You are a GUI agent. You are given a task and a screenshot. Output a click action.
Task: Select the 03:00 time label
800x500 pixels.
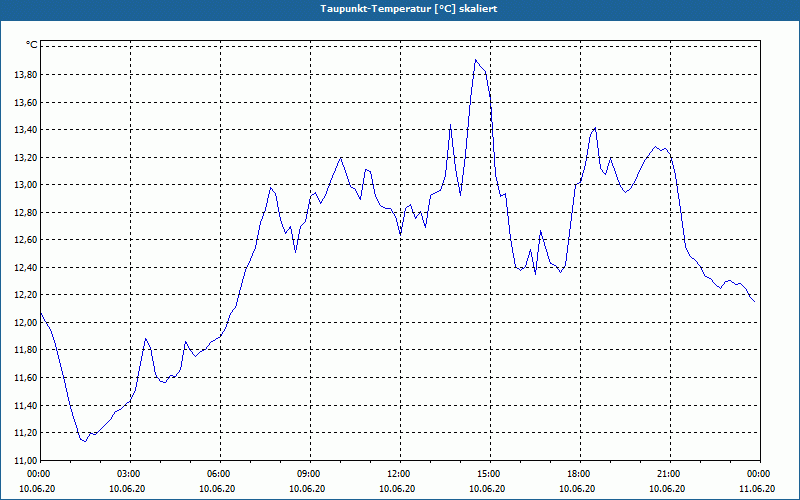coord(128,474)
